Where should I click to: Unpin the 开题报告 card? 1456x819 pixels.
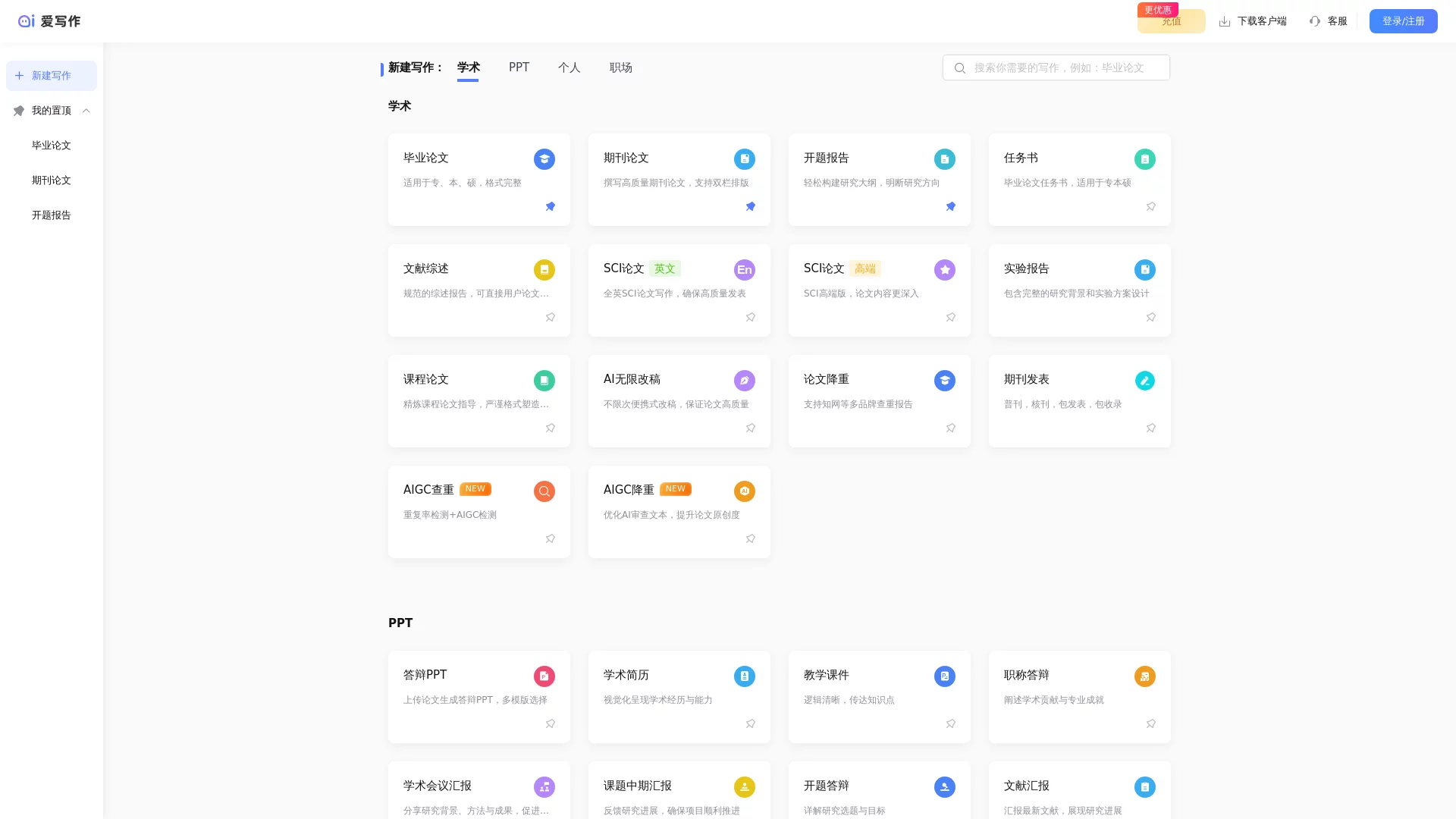[x=950, y=206]
